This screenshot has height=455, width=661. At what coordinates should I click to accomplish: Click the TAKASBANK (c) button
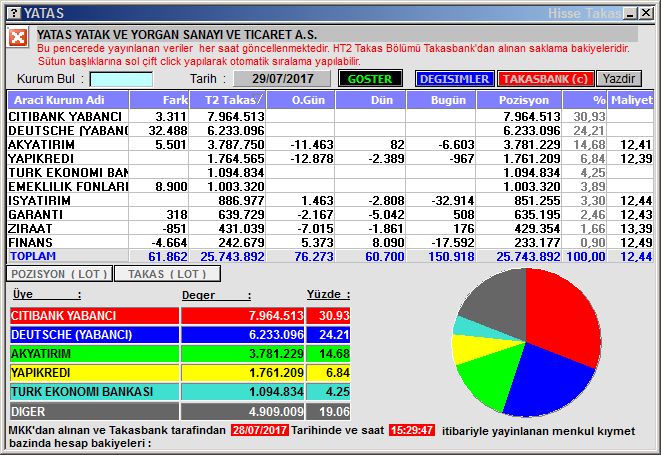click(x=545, y=79)
